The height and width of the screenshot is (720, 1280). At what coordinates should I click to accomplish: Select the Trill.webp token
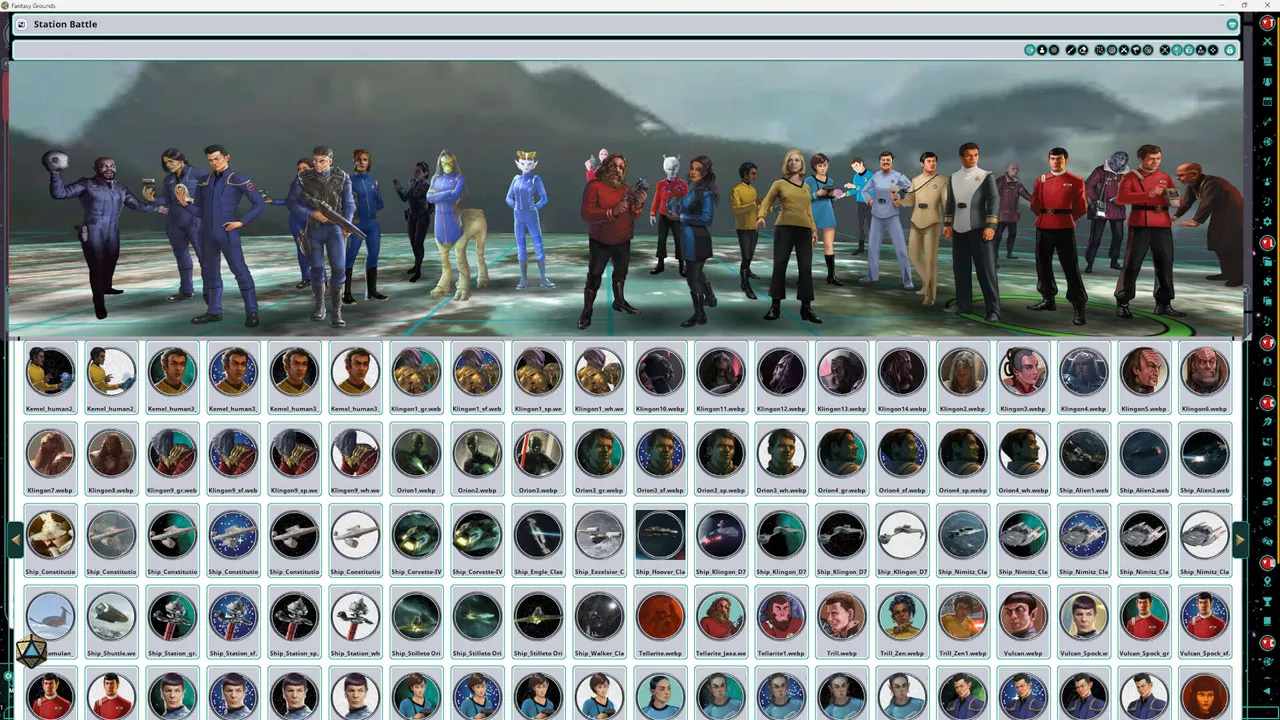coord(841,623)
